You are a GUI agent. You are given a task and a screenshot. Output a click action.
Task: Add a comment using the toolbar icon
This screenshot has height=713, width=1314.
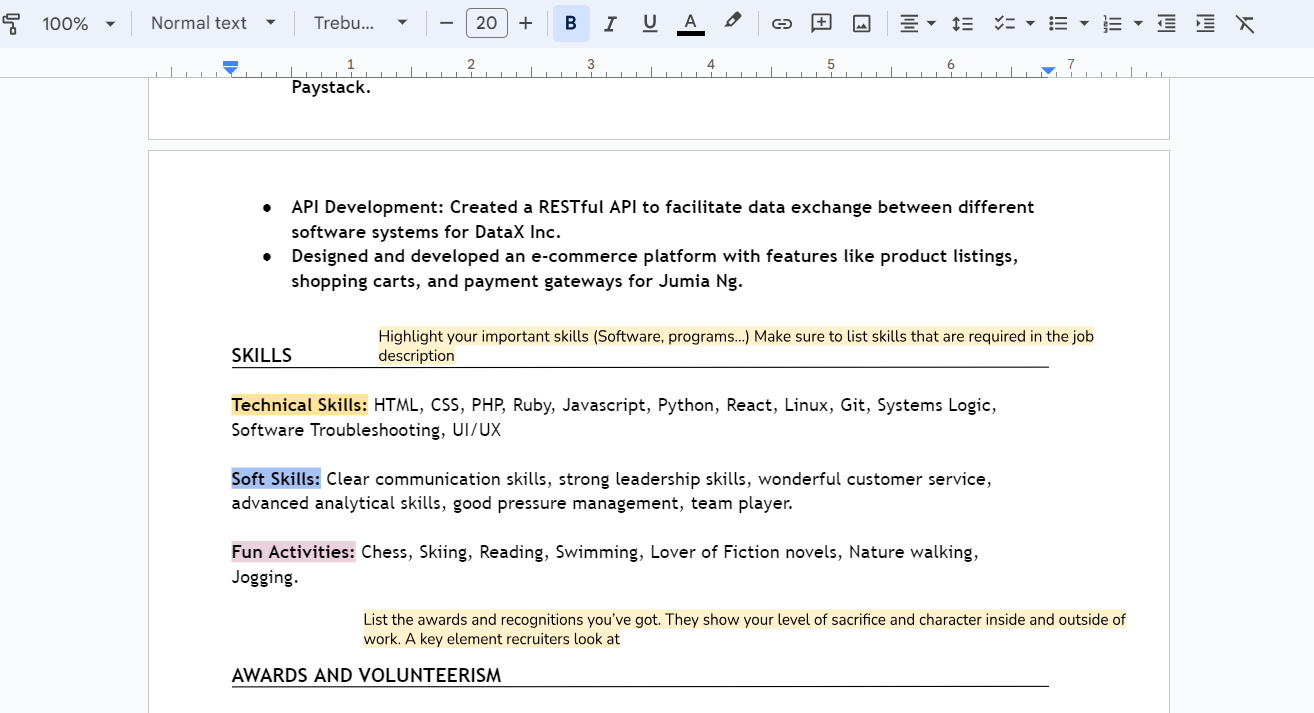point(822,23)
